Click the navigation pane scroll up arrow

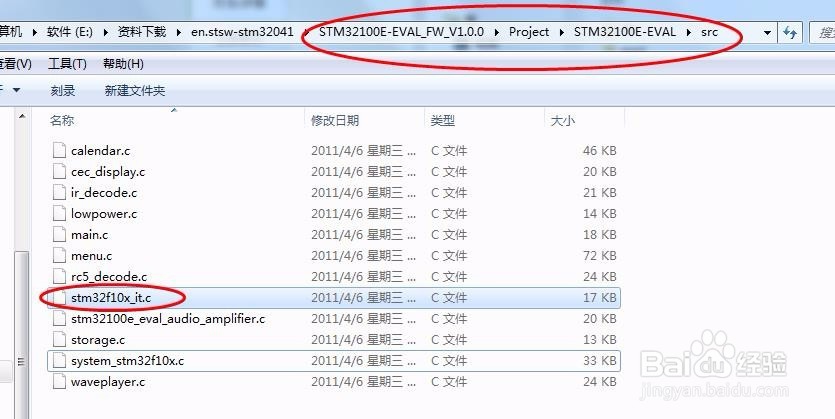(x=22, y=116)
